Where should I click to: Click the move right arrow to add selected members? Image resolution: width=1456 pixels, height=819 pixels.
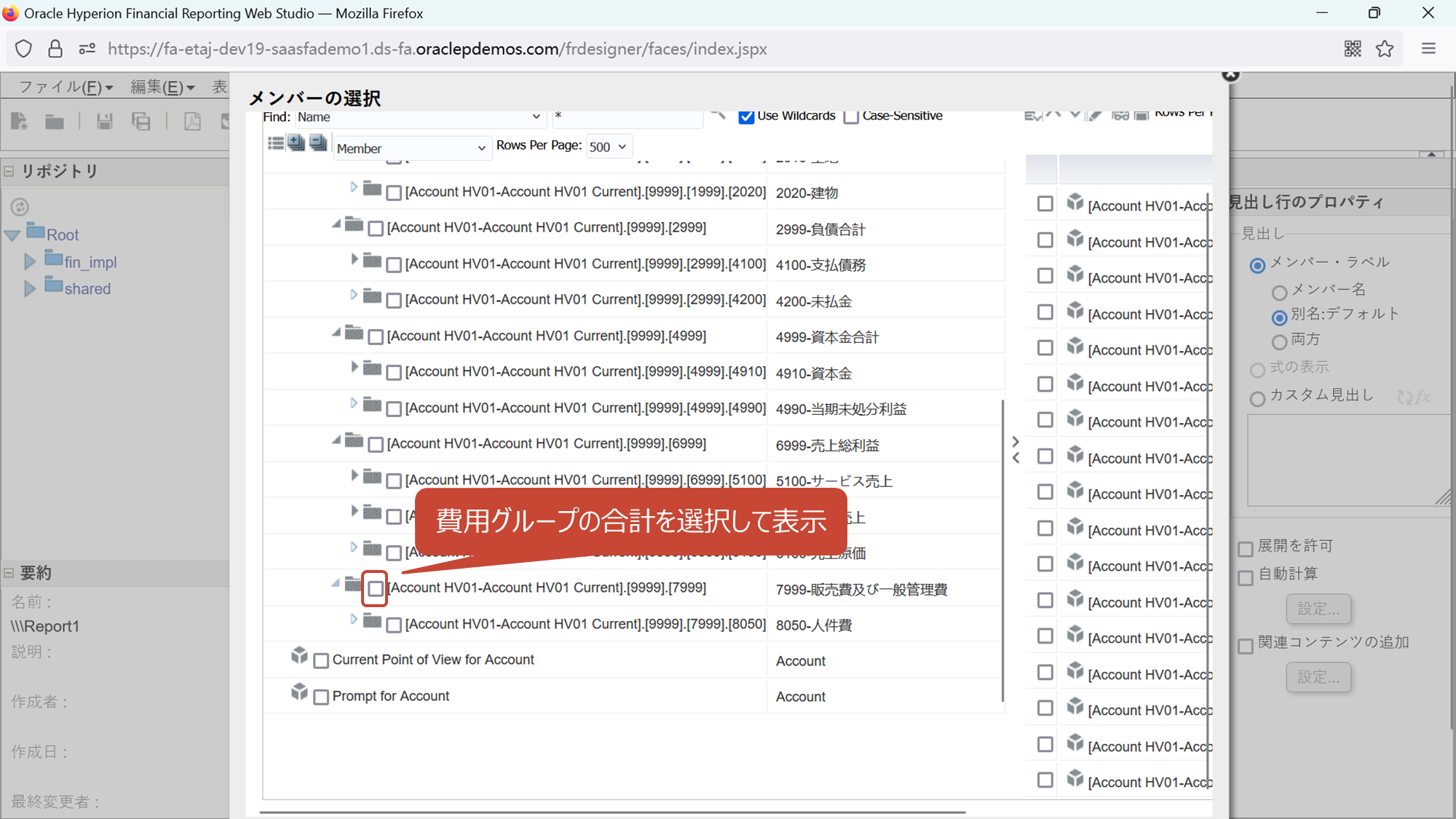click(1016, 441)
